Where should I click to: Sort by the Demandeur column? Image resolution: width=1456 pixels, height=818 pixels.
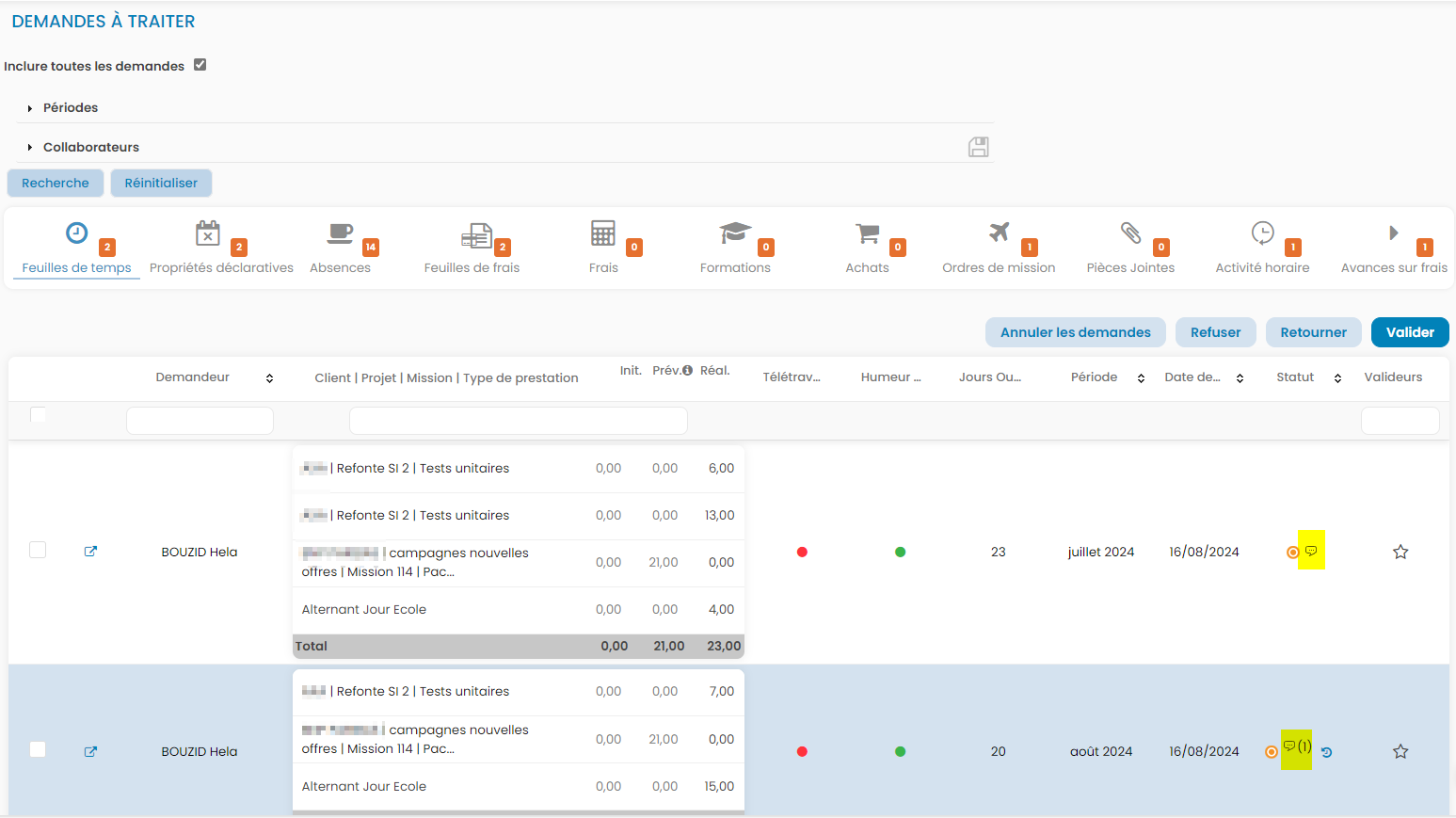[269, 377]
